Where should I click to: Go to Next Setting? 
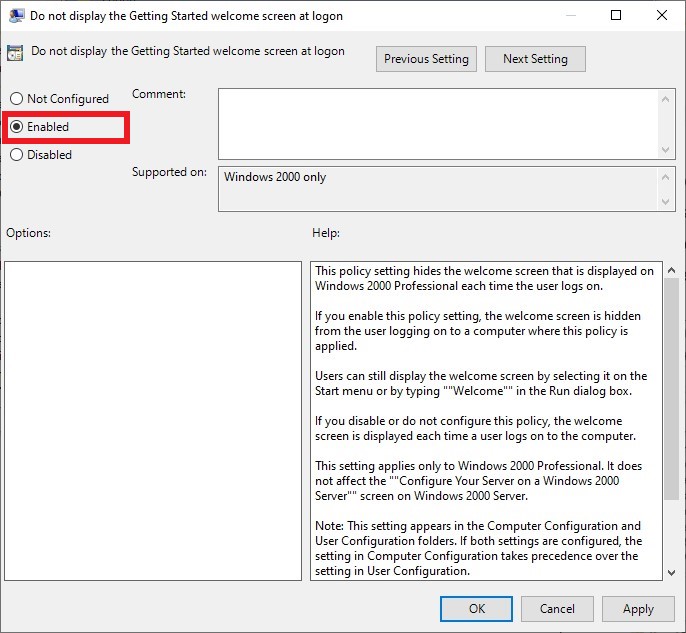[x=535, y=59]
